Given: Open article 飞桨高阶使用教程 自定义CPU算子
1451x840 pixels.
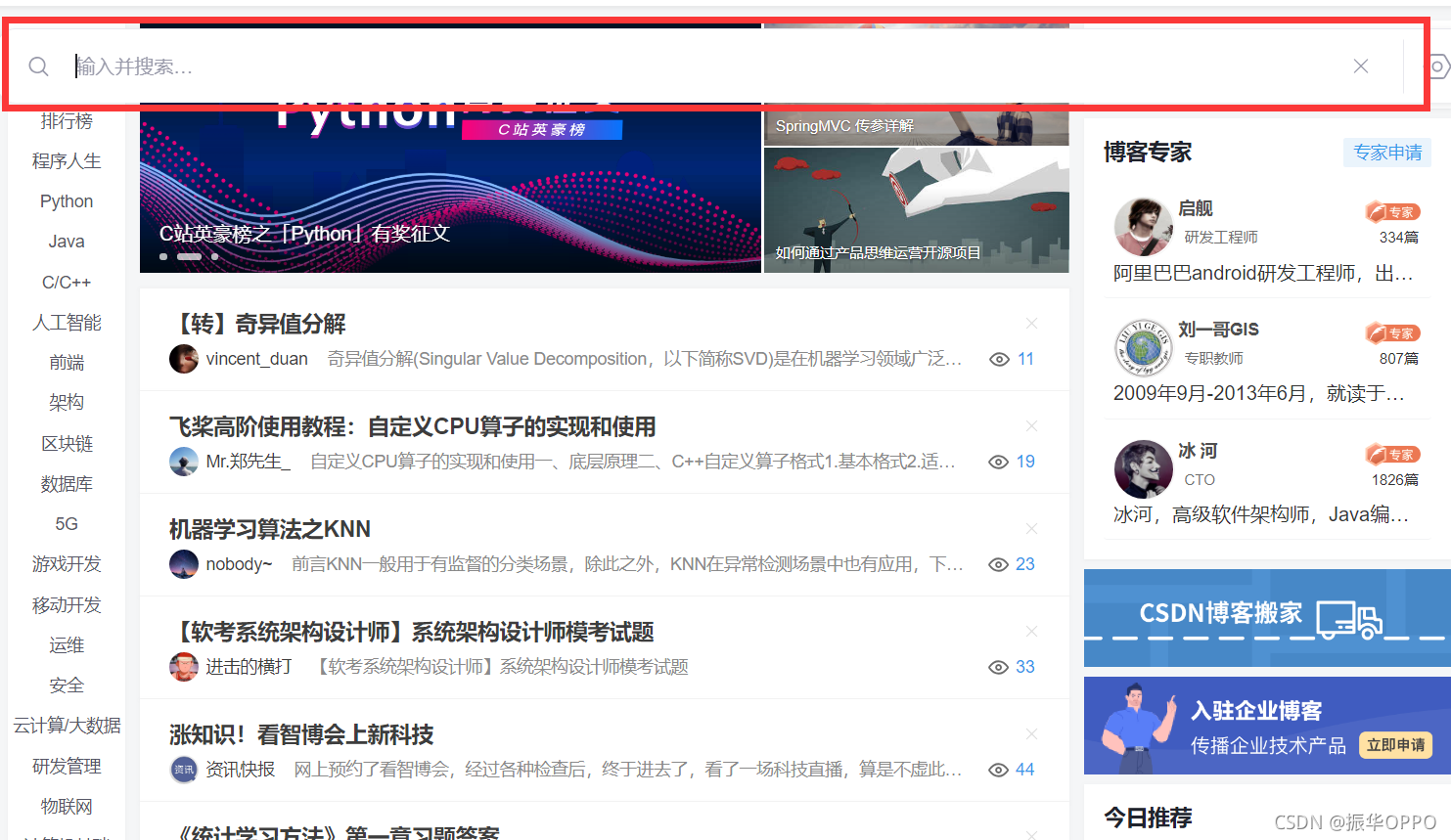Looking at the screenshot, I should click(412, 426).
